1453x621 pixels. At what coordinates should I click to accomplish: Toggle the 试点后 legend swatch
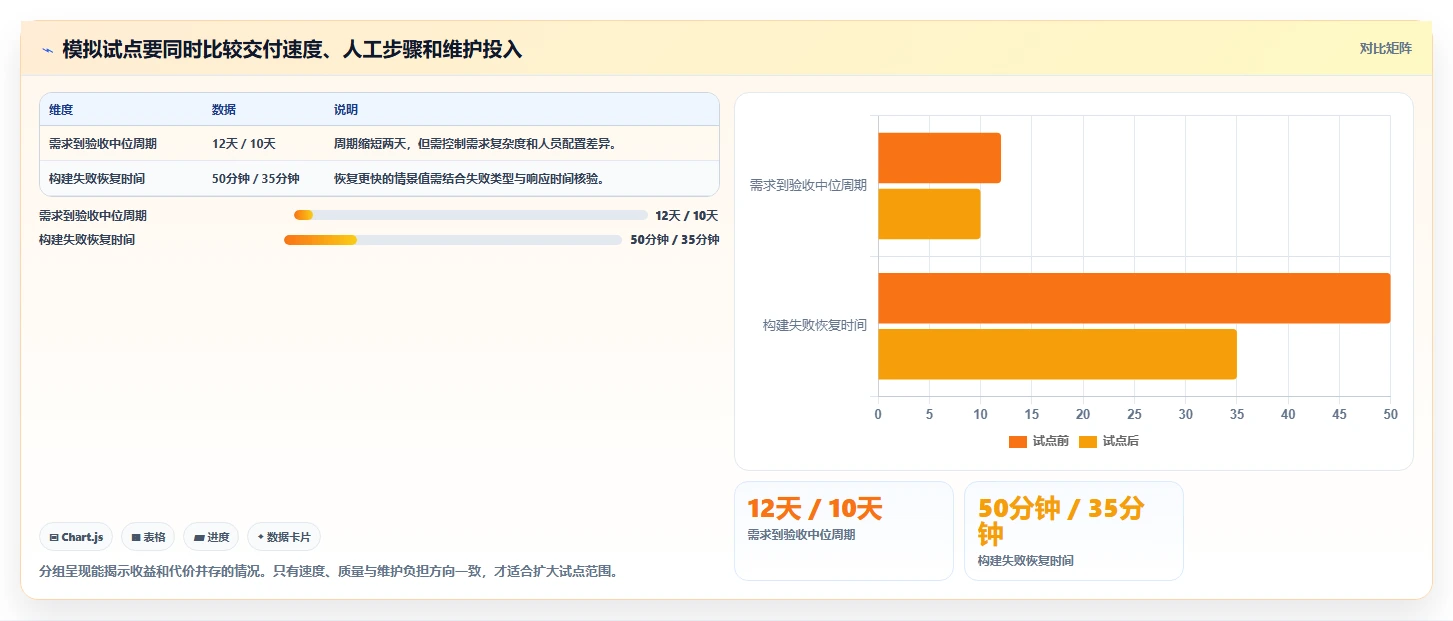point(1088,441)
